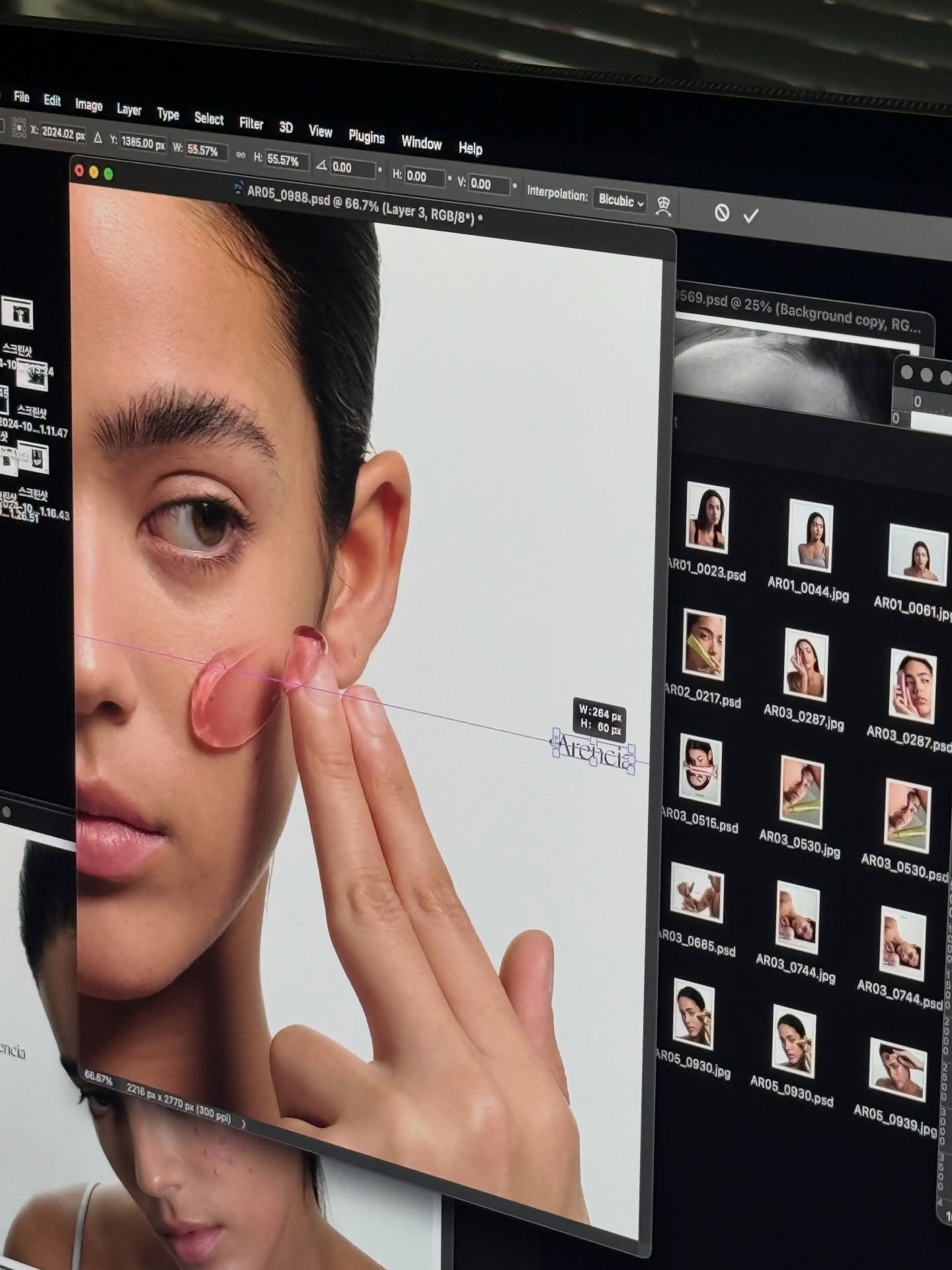Select the AR05_0939.jpg file thumbnail

coord(898,1068)
